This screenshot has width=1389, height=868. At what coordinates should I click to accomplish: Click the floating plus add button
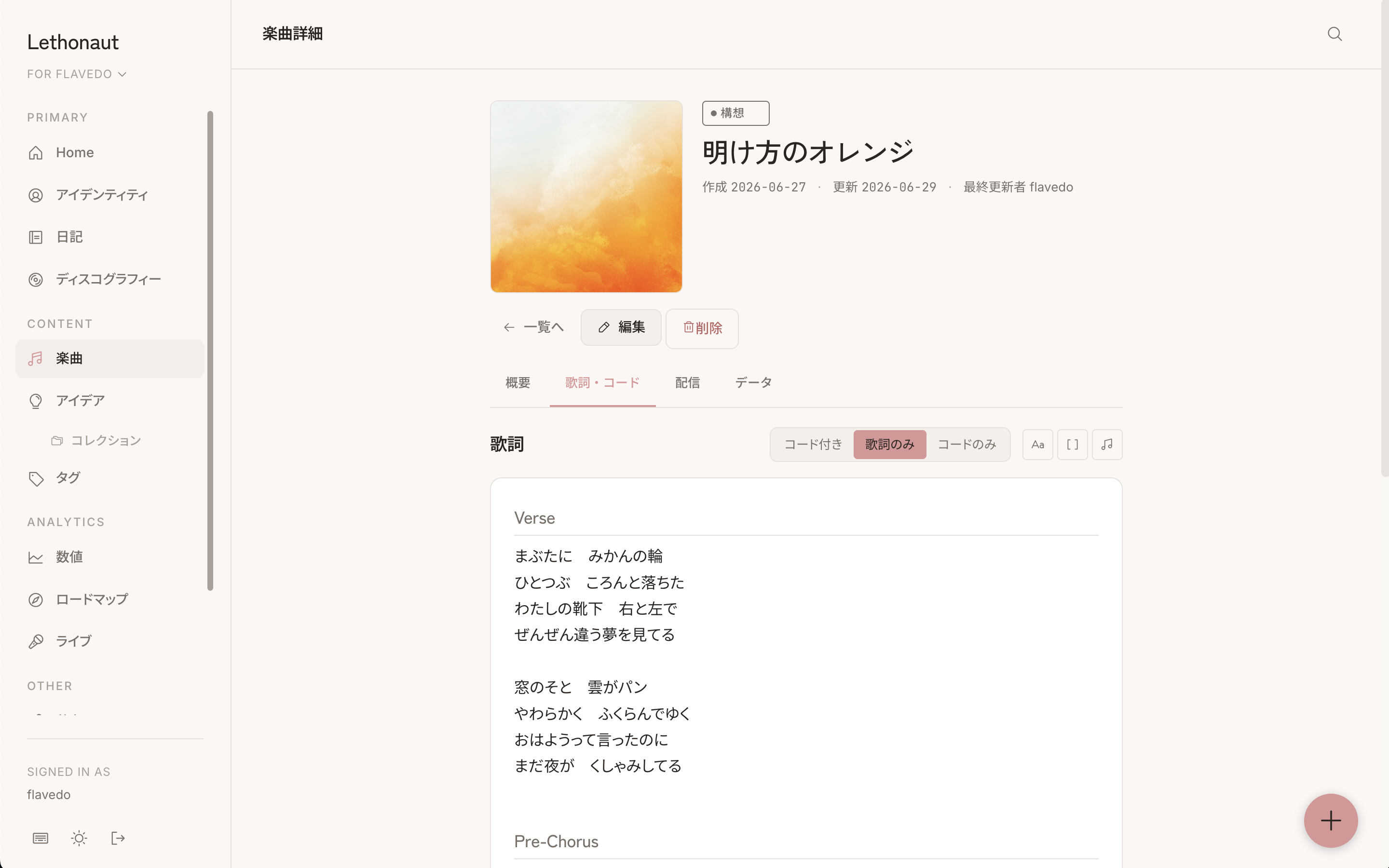point(1331,820)
